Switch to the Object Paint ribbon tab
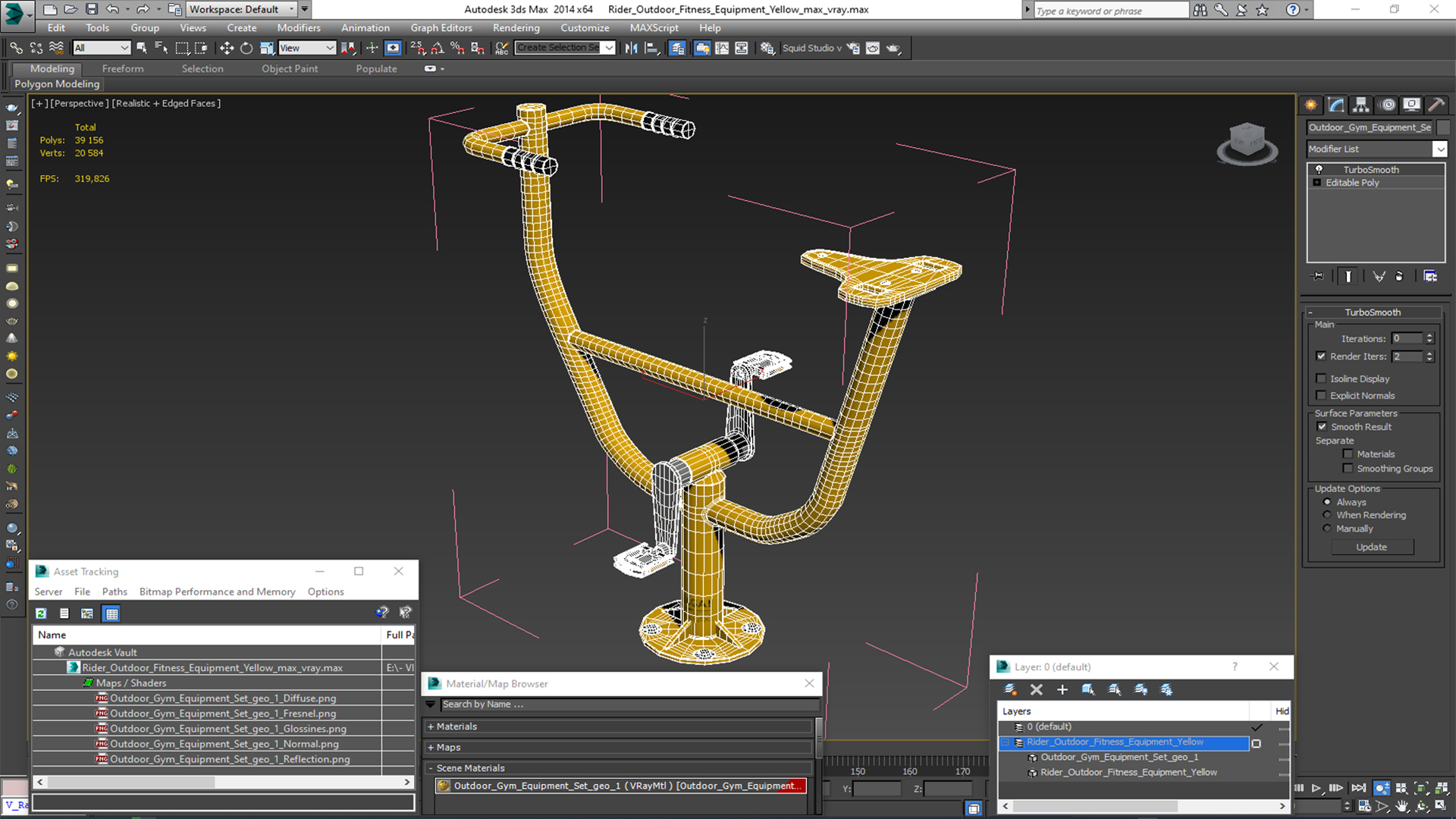The image size is (1456, 819). [290, 68]
